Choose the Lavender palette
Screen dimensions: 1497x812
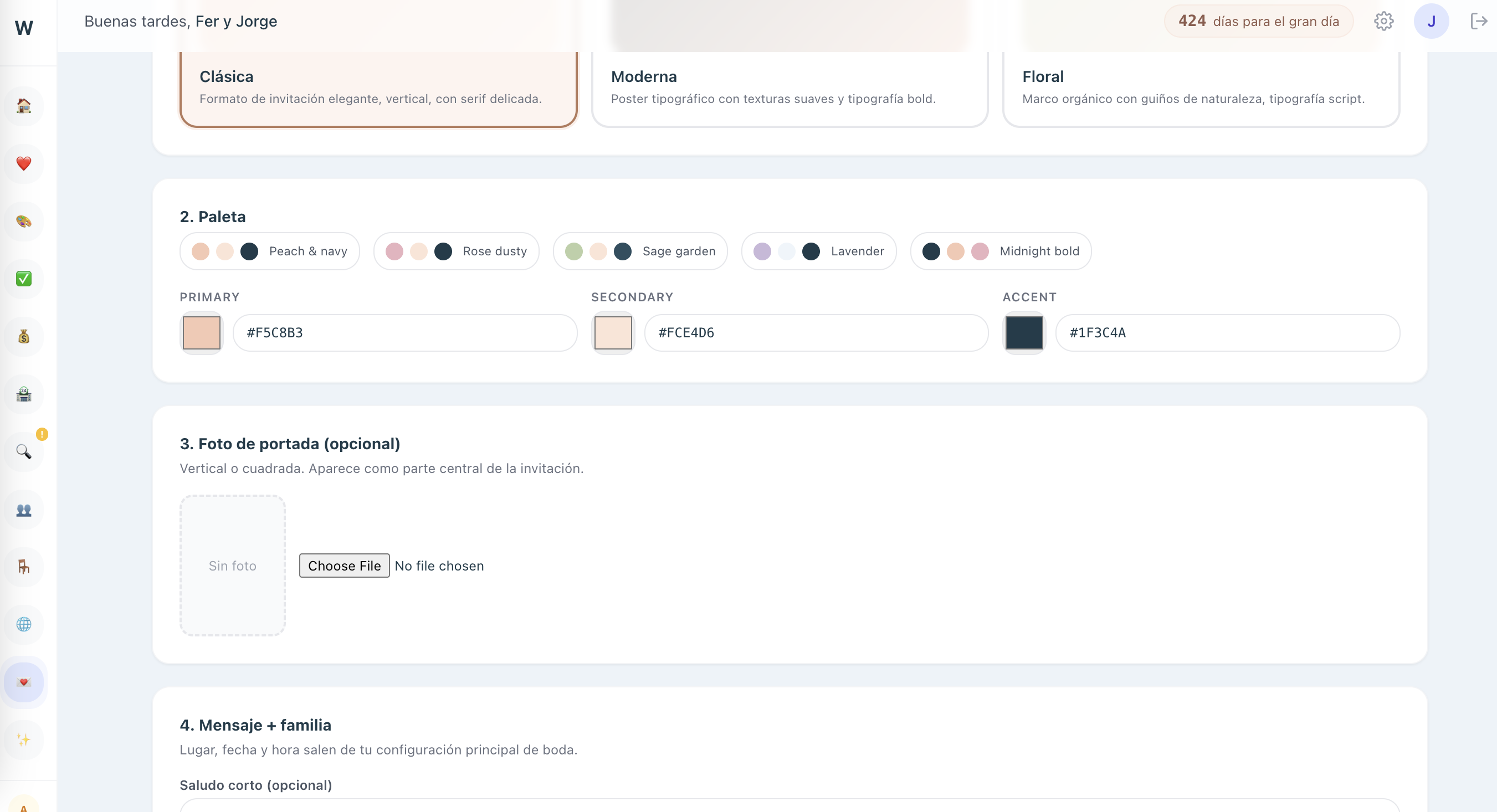click(x=819, y=251)
